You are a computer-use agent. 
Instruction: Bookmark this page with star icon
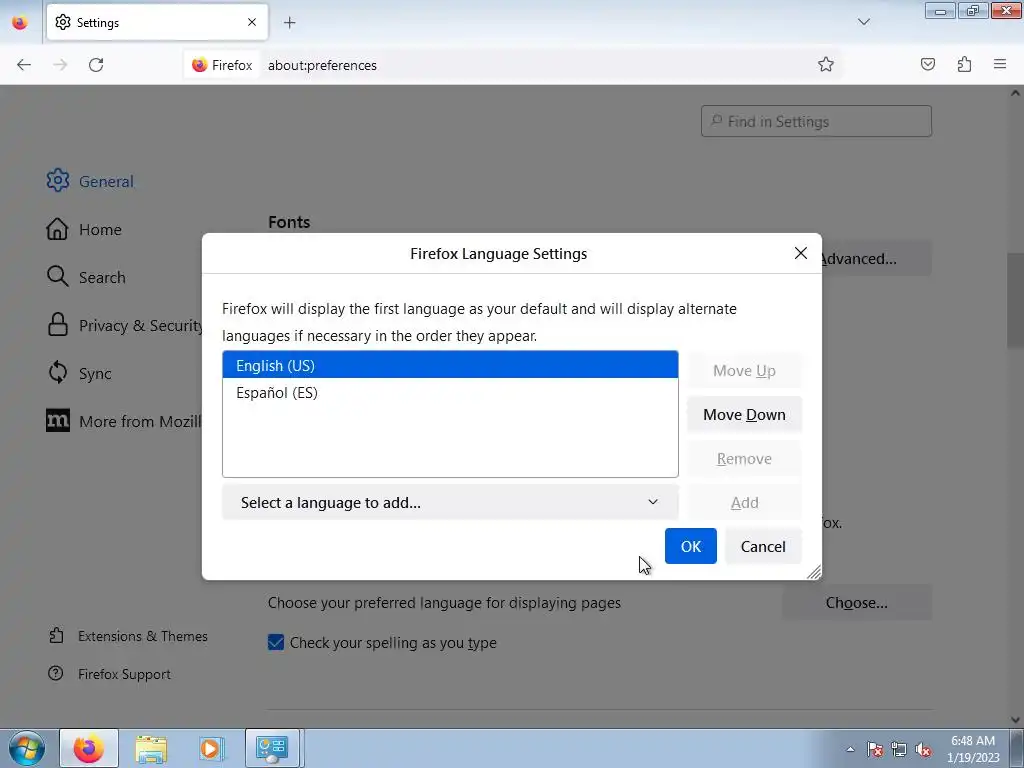coord(825,64)
